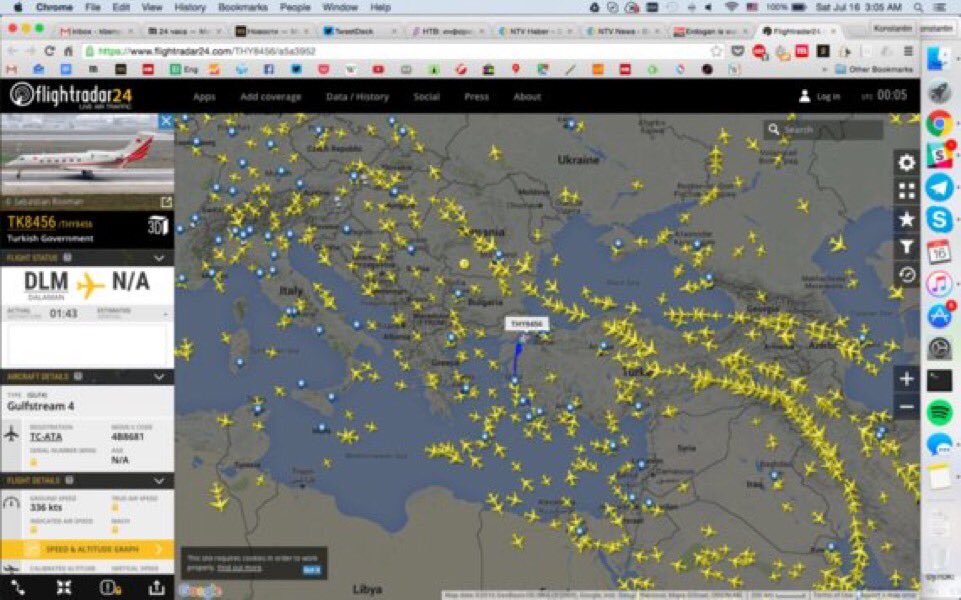961x600 pixels.
Task: Open Telegram from the Dock
Action: (939, 188)
